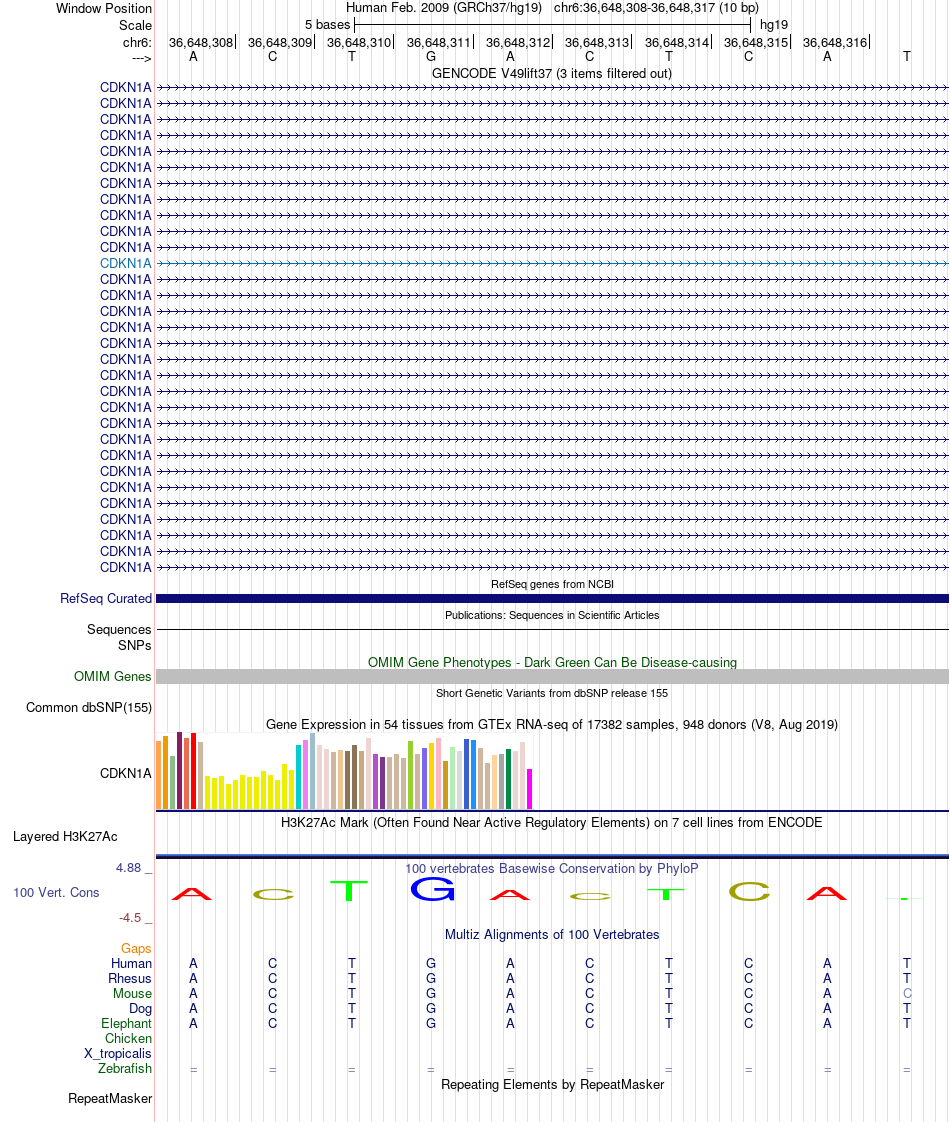Click the Zebrafish alignment row label

[124, 1068]
